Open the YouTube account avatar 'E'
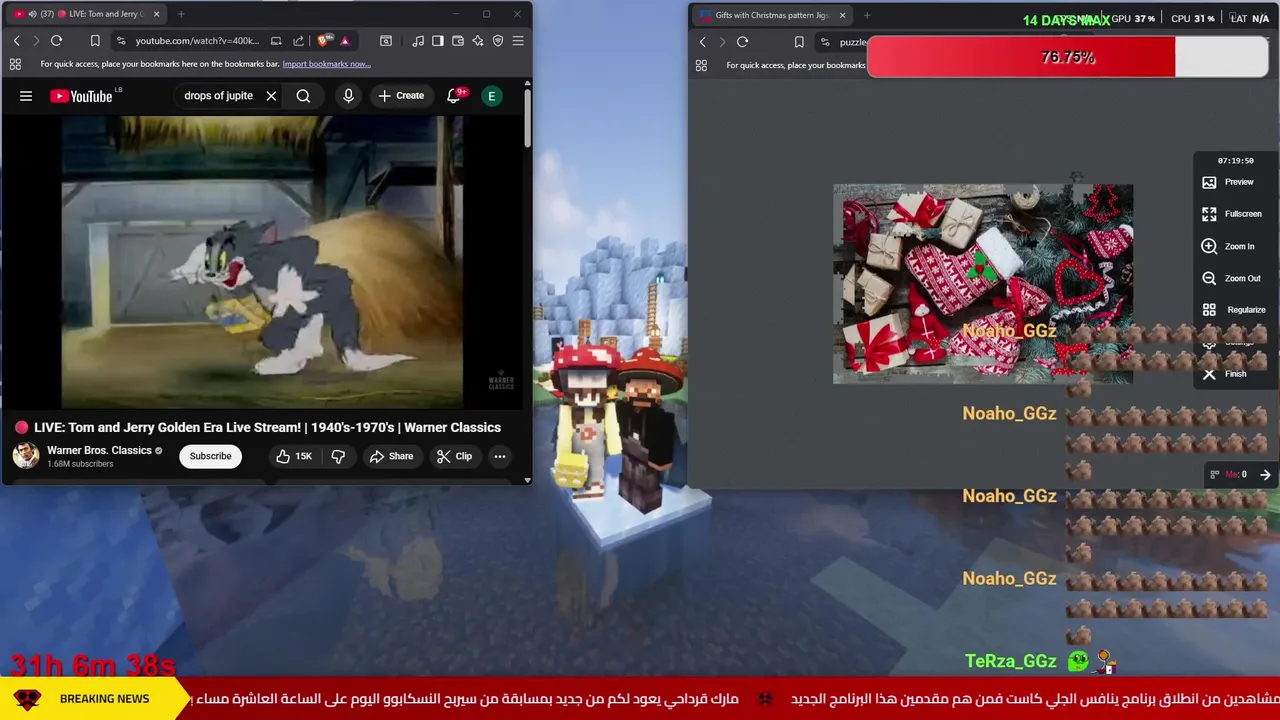1280x720 pixels. pyautogui.click(x=491, y=96)
